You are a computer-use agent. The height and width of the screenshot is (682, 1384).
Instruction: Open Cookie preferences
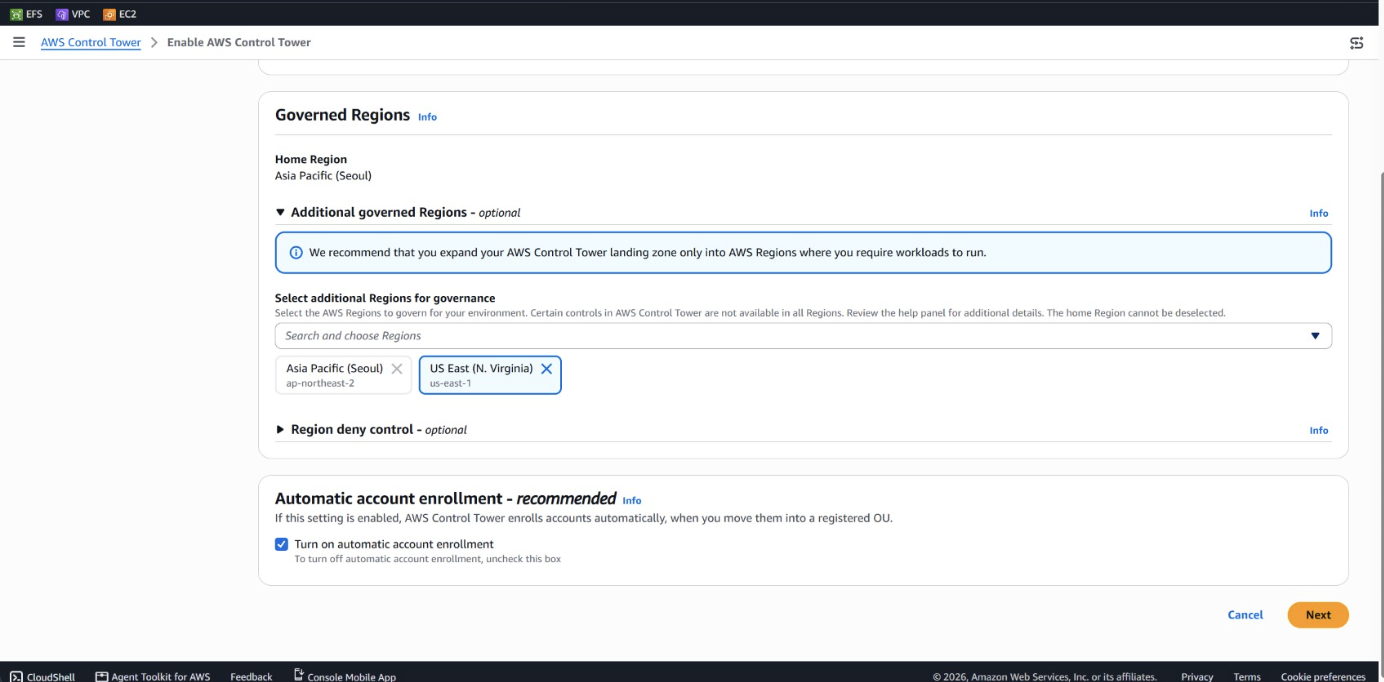[1323, 676]
